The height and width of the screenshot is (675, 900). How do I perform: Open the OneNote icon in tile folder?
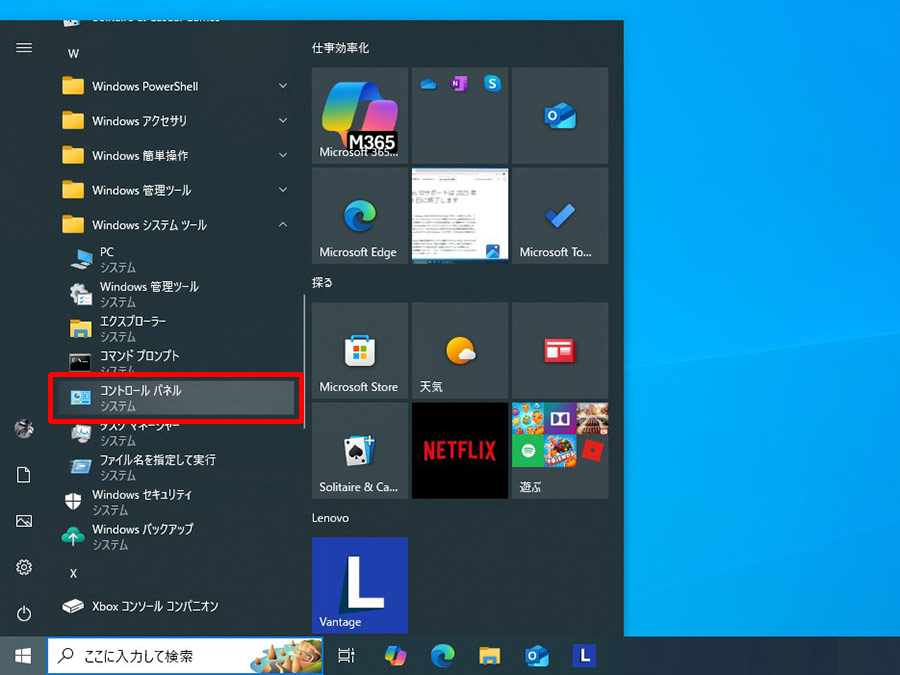coord(459,84)
